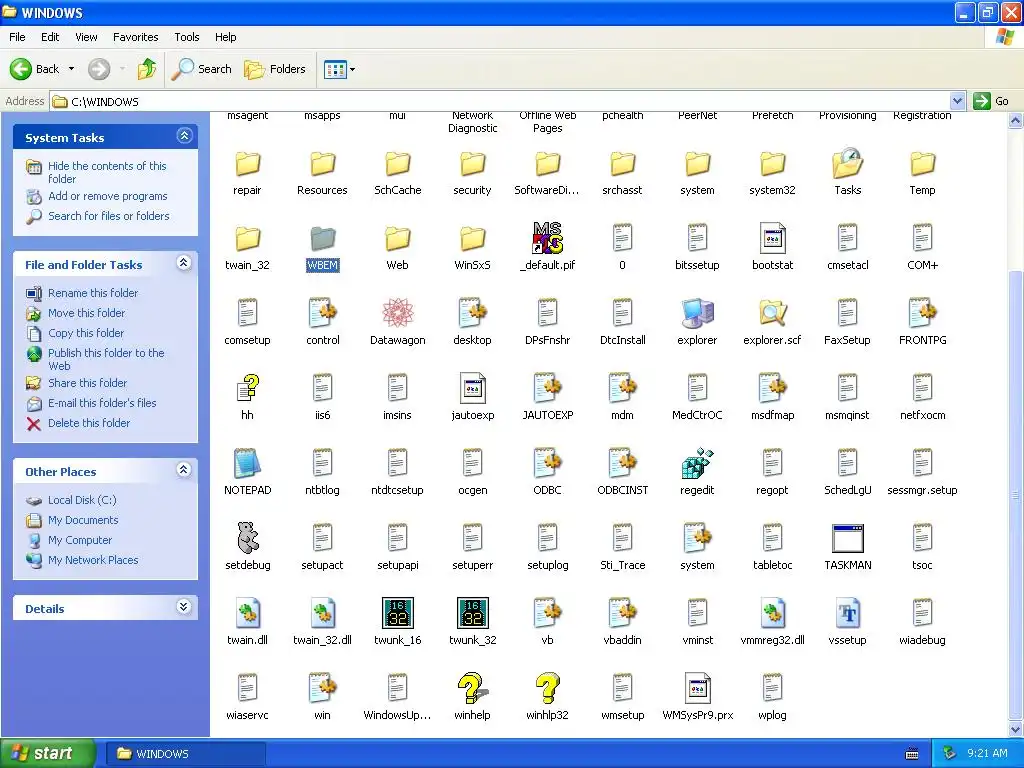Screen dimensions: 1024x768
Task: Select the TASKMAN window icon
Action: tap(847, 538)
